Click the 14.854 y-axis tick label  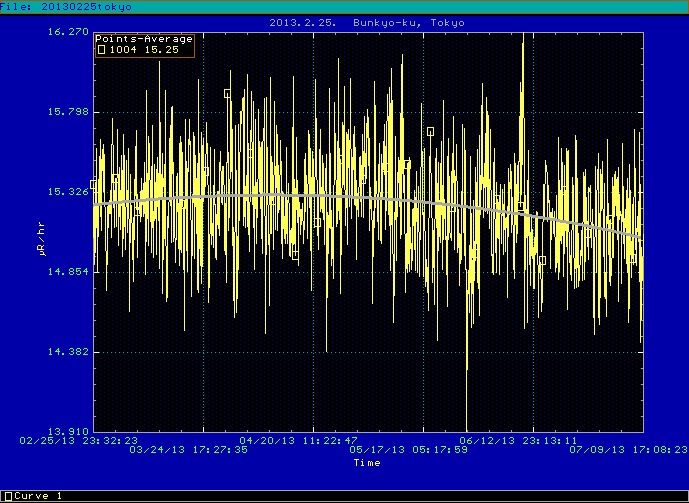(x=69, y=272)
